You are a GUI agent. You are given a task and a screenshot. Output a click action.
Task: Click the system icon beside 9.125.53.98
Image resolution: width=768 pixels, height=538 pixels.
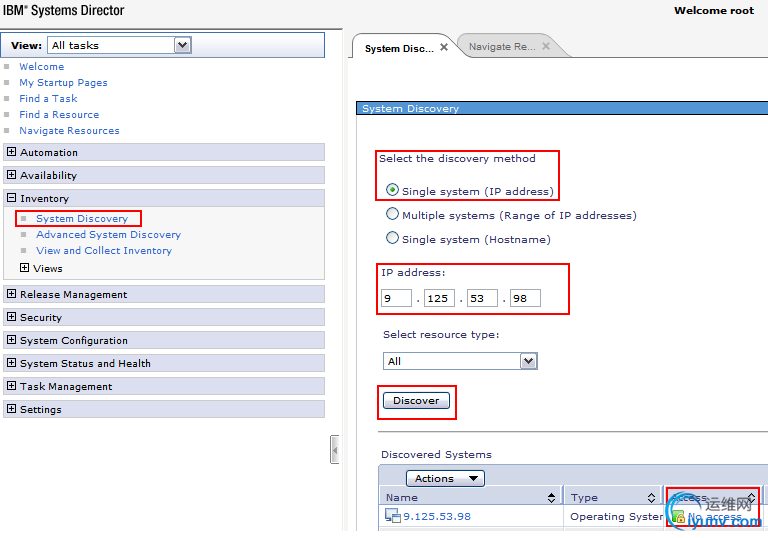tap(393, 515)
